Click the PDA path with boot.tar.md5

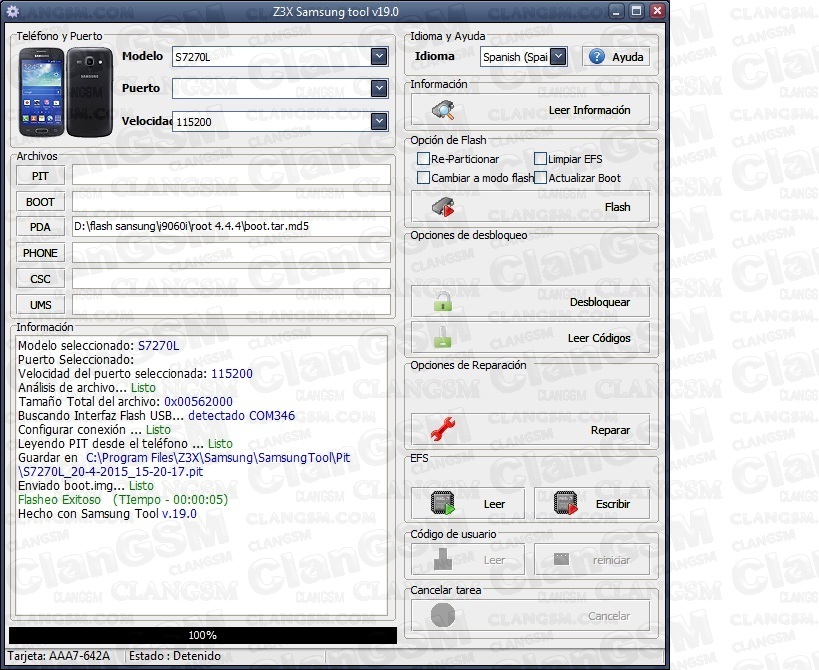(x=231, y=226)
